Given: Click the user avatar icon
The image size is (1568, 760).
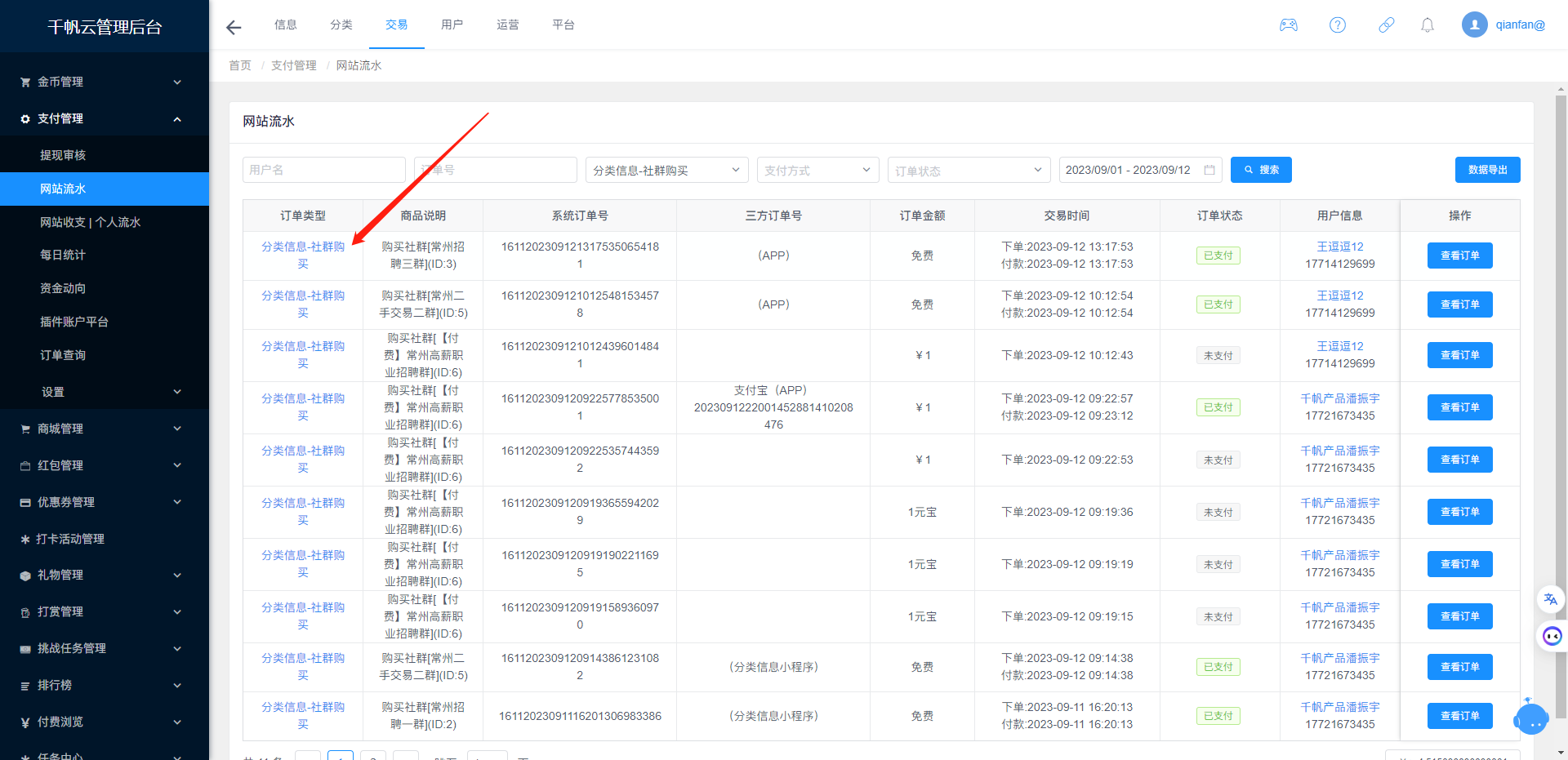Looking at the screenshot, I should coord(1475,24).
